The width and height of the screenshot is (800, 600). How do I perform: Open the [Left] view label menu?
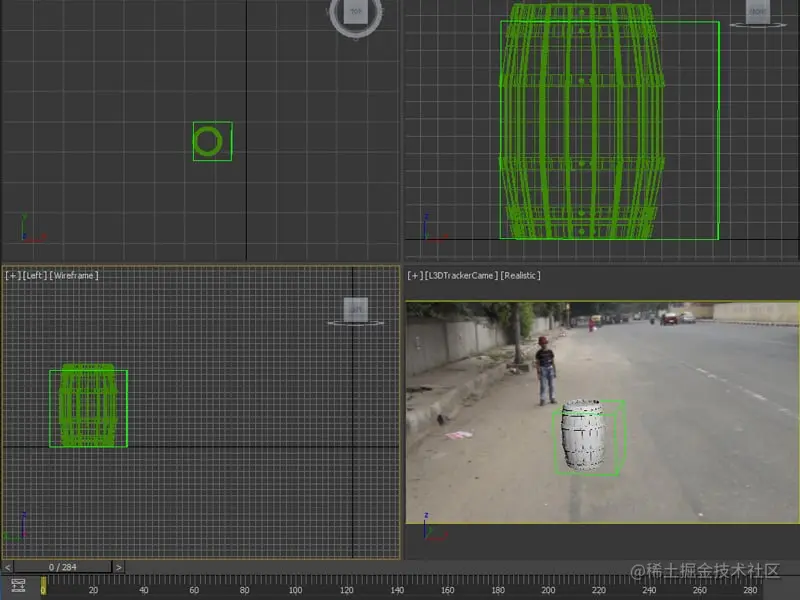[34, 276]
